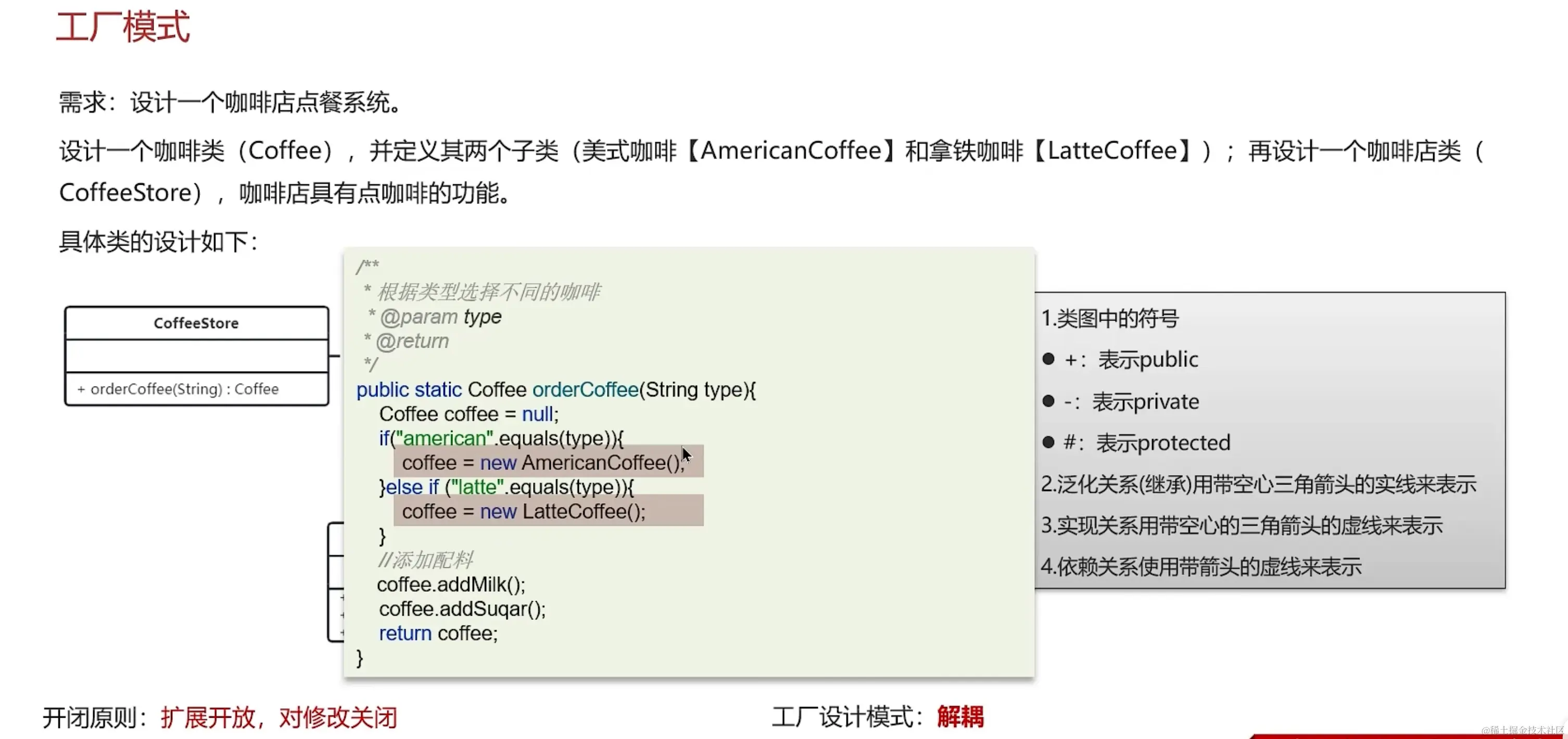Click the orderCoffee(String) : Coffee method entry
This screenshot has height=739, width=1568.
(178, 389)
